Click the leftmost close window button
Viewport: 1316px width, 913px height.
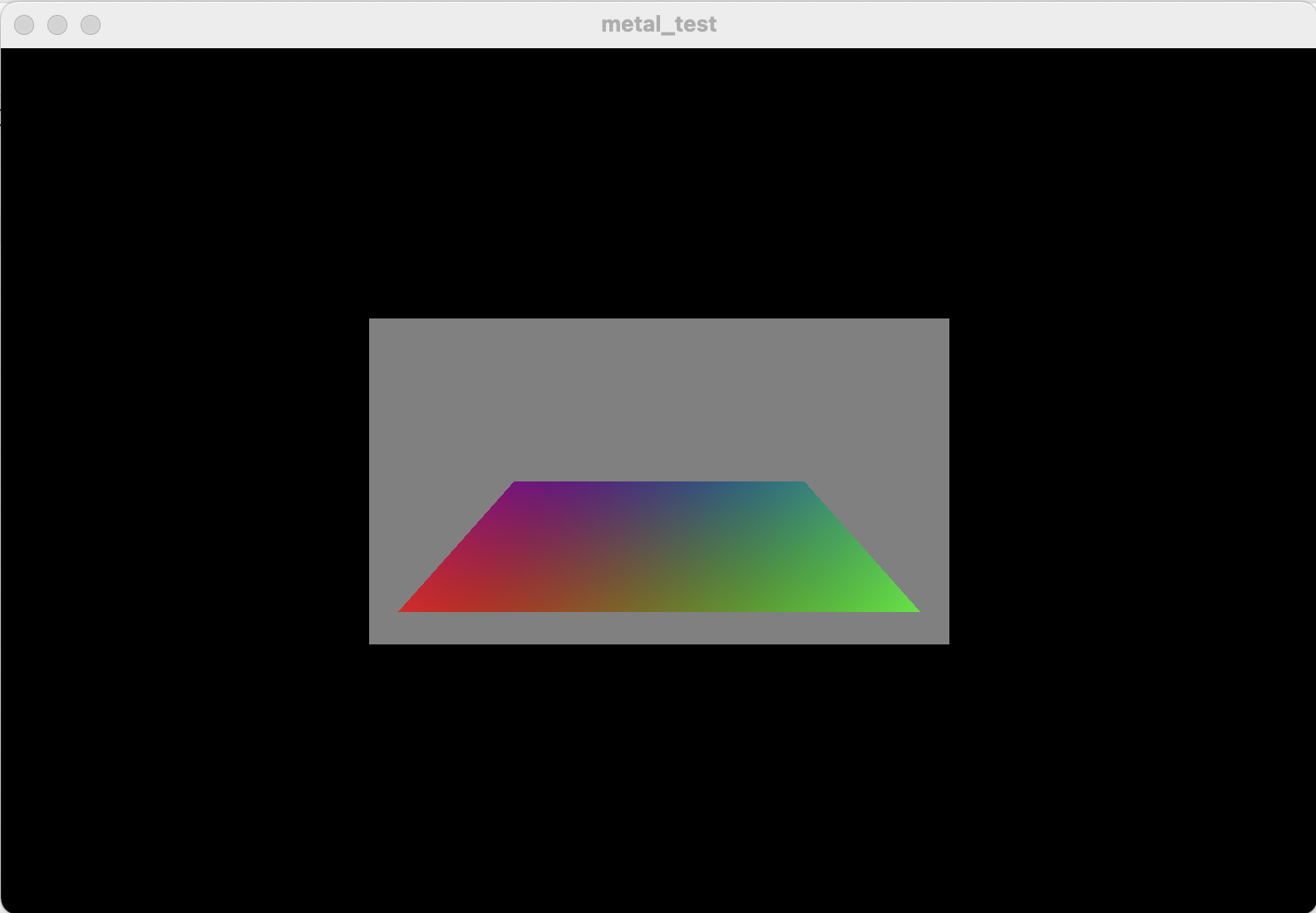click(25, 25)
